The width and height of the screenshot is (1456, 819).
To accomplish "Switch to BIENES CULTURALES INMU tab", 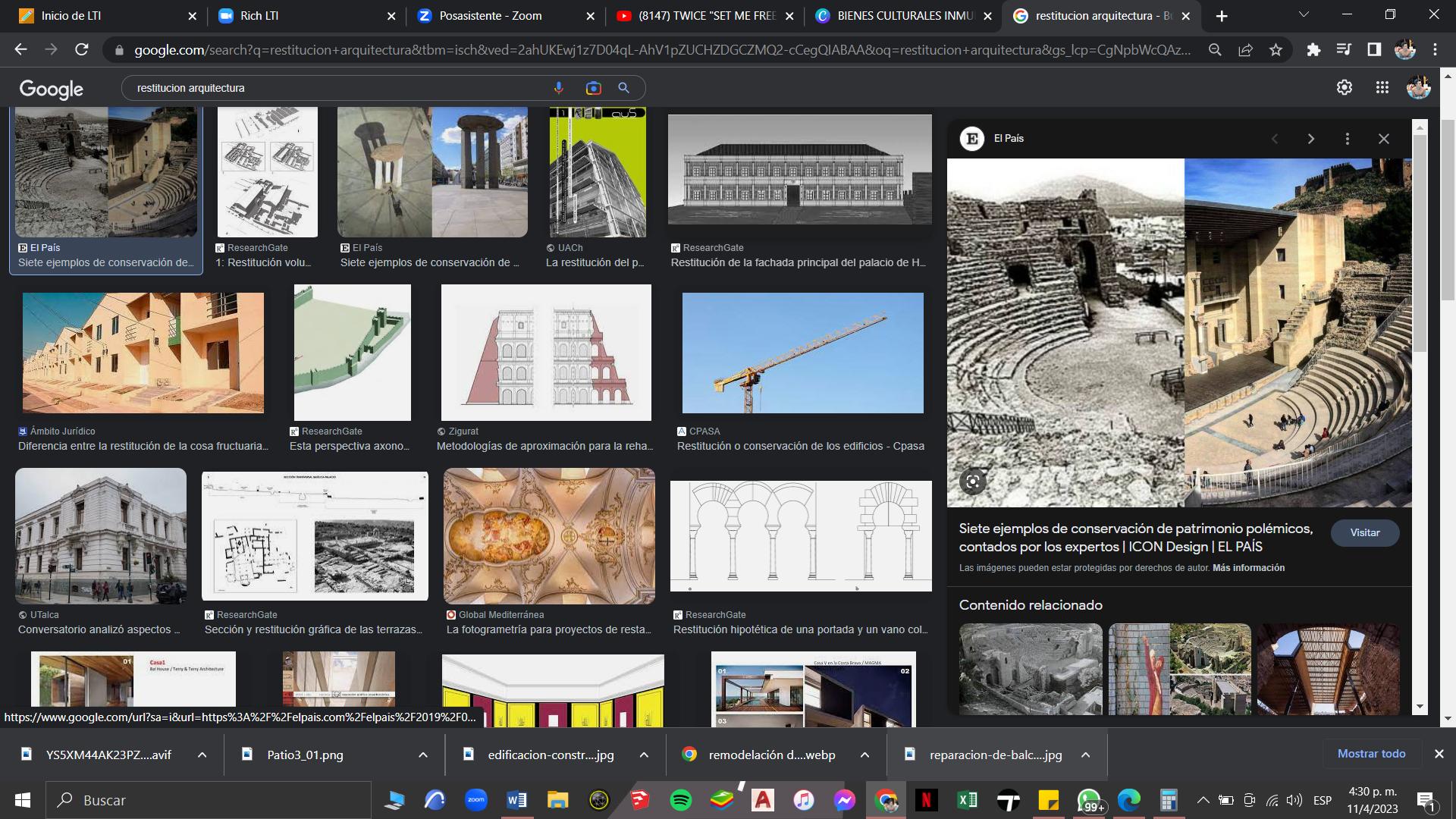I will (x=904, y=16).
